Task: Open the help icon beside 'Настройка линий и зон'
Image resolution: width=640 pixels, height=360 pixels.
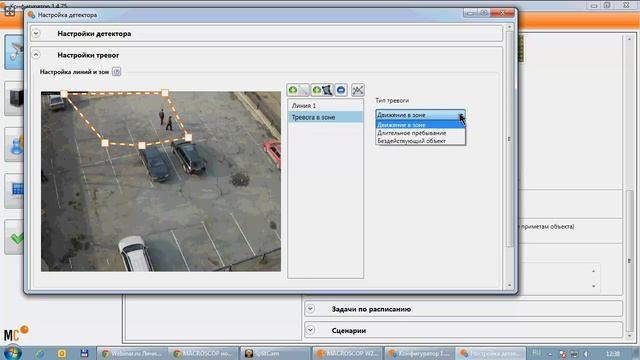Action: point(116,71)
